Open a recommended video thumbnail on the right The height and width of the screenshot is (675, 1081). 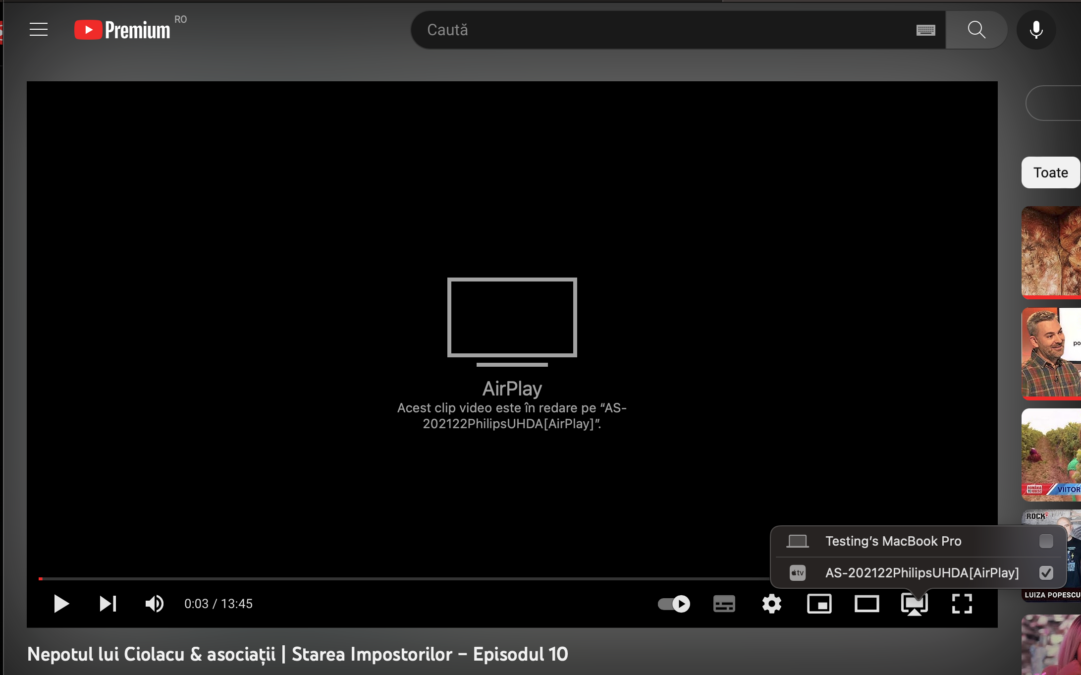click(1055, 253)
